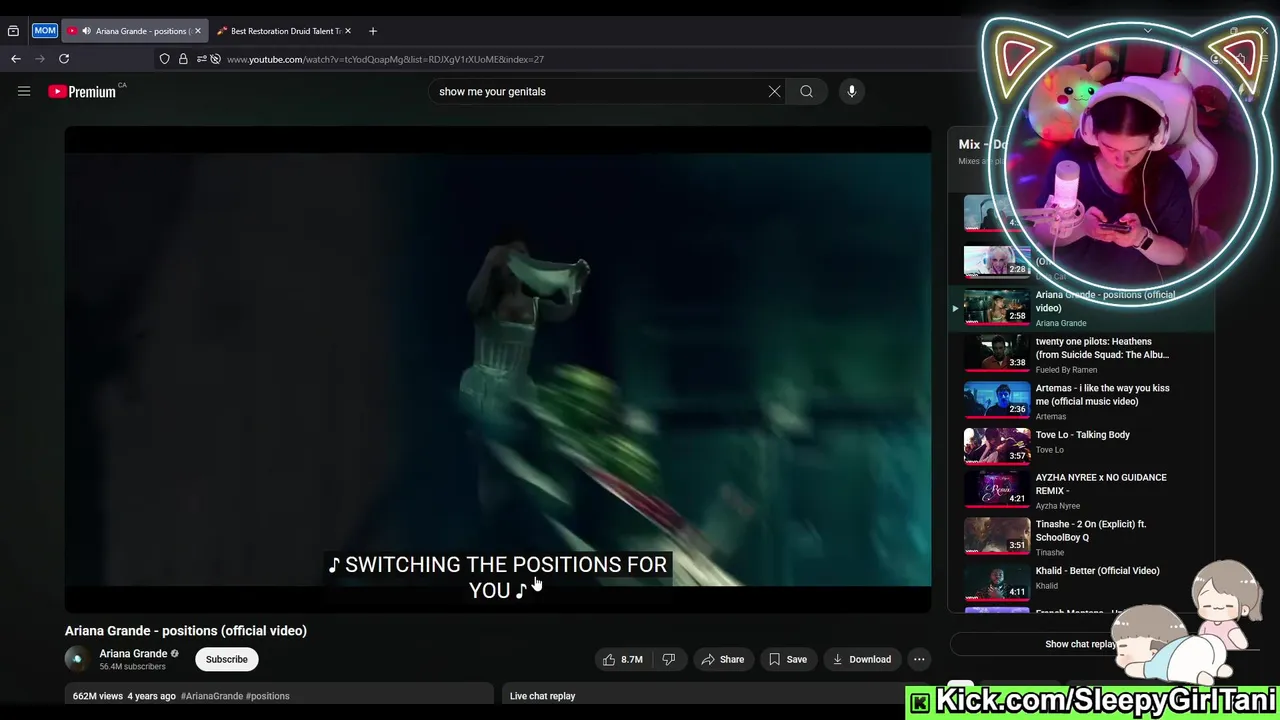Go back with the browser back arrow
The height and width of the screenshot is (720, 1280).
pos(16,59)
